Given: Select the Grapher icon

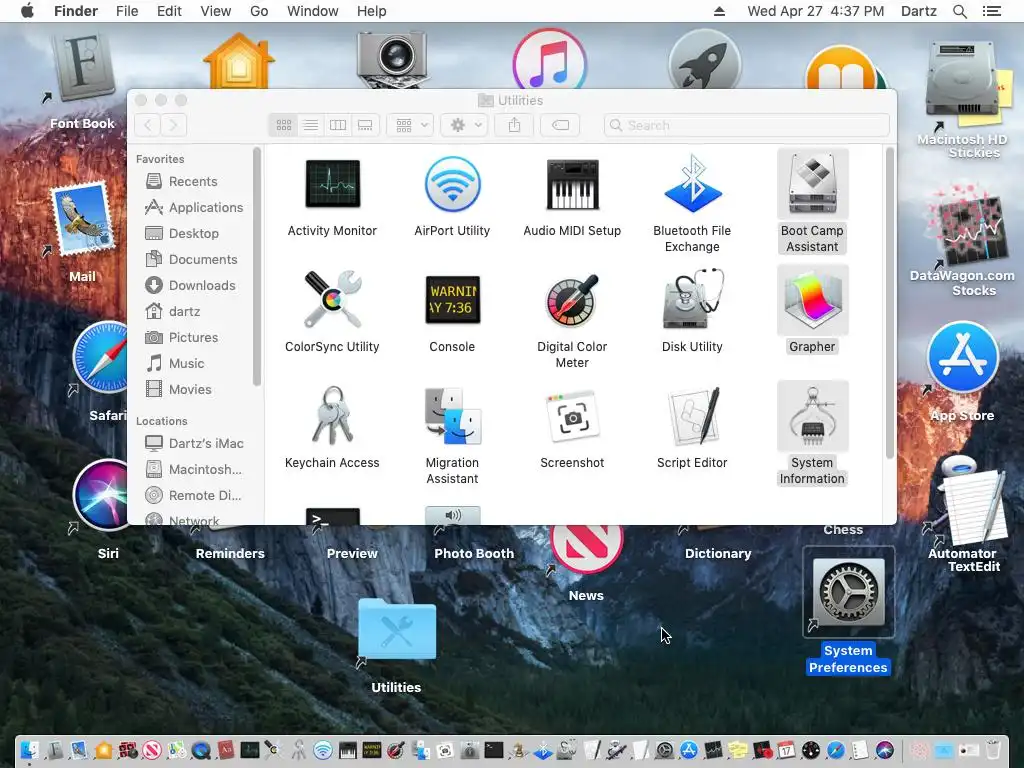Looking at the screenshot, I should 812,300.
